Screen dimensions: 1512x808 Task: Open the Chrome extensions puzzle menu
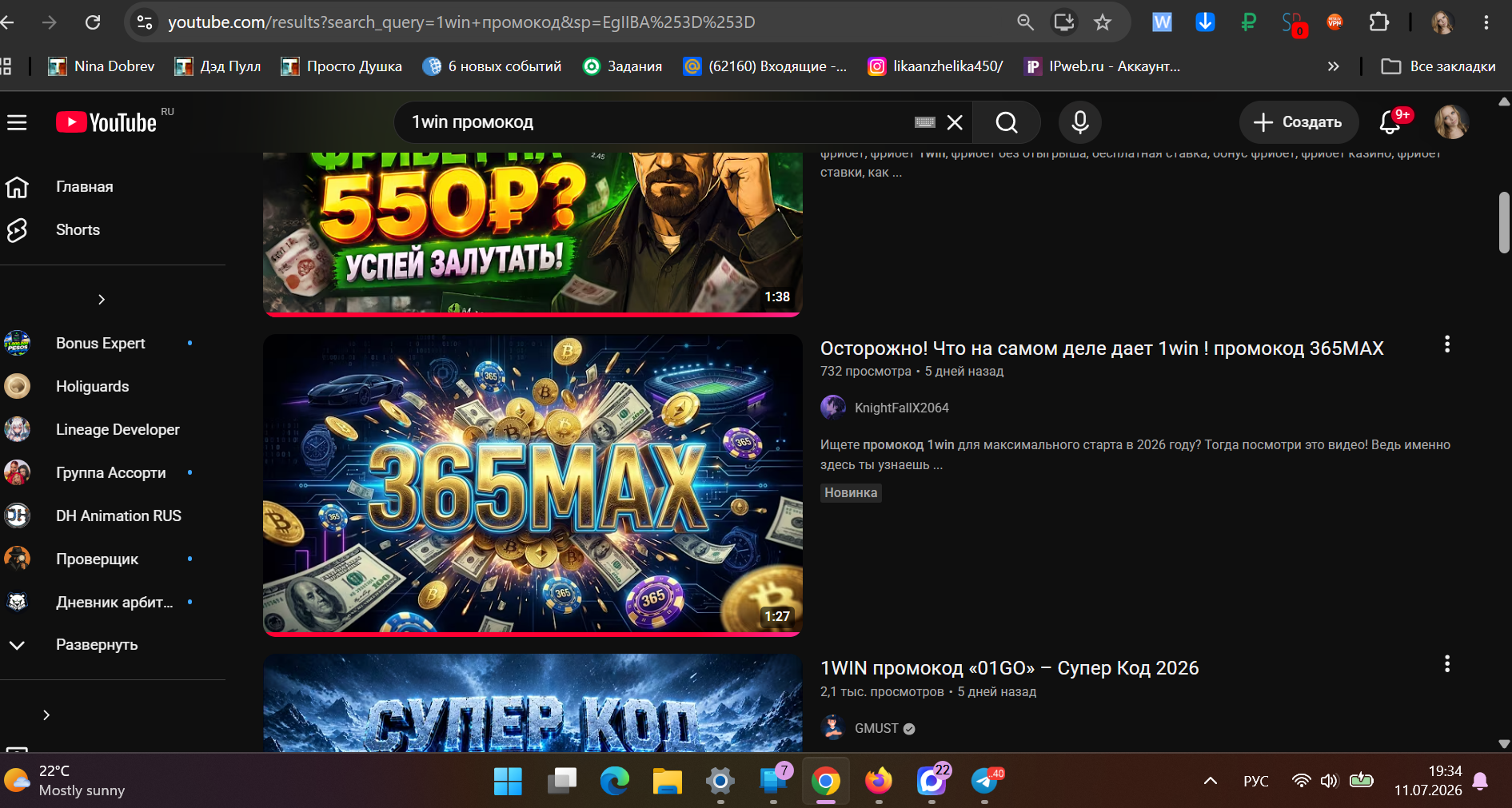pos(1379,22)
